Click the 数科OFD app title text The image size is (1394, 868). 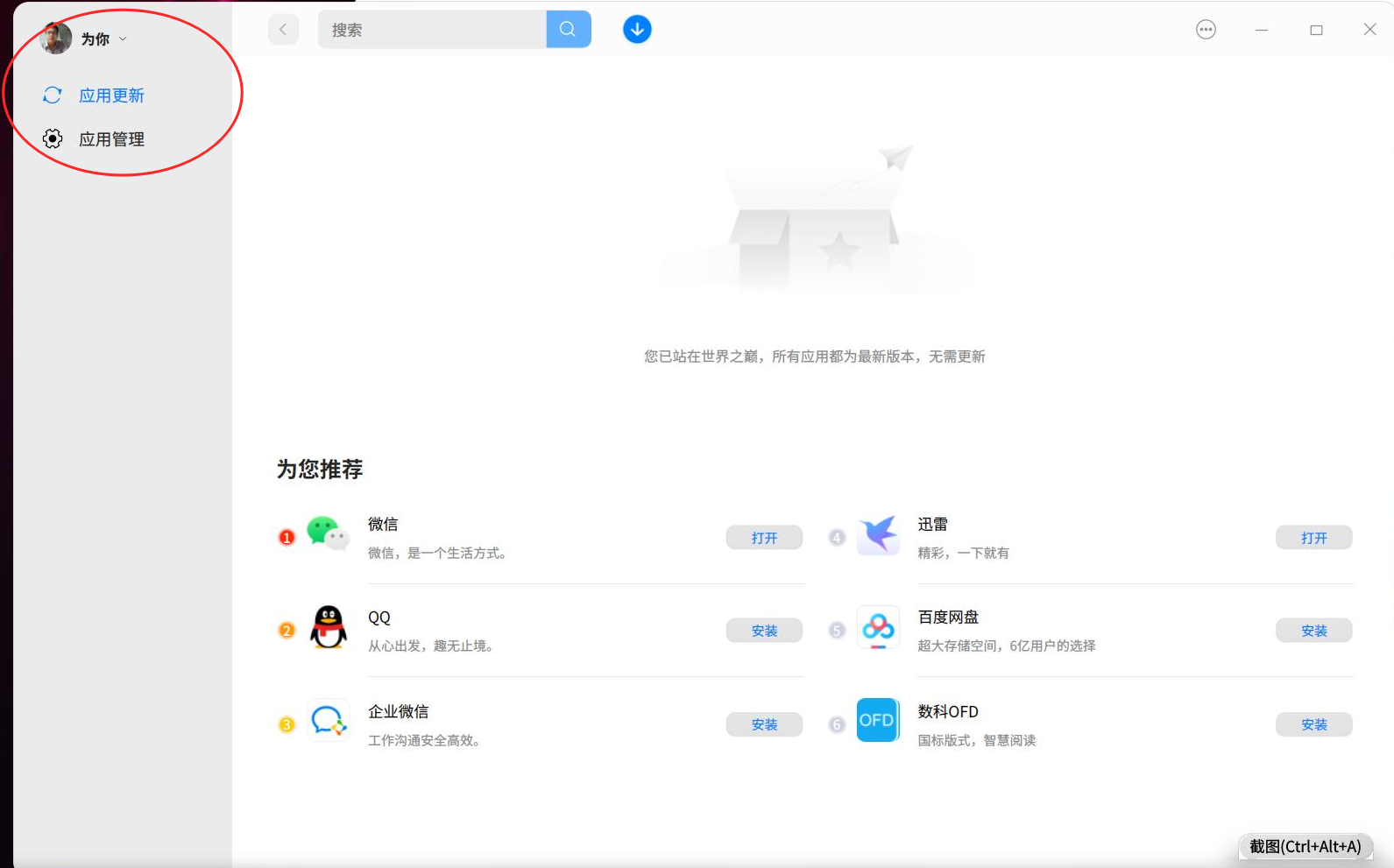point(948,711)
